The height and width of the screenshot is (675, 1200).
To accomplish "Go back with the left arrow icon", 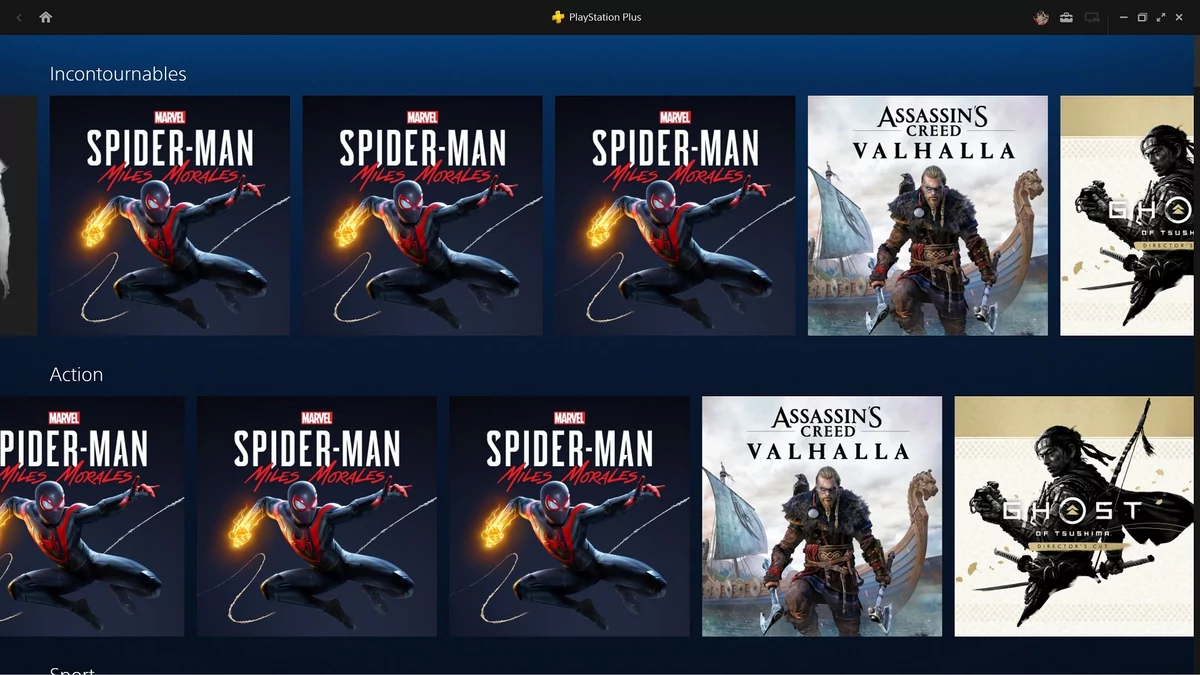I will (20, 17).
